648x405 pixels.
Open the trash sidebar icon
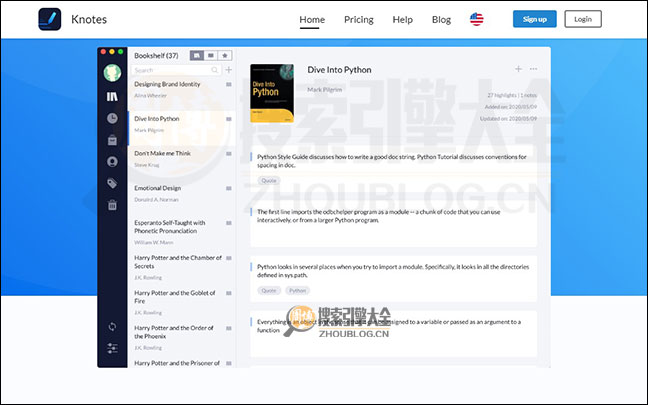tap(112, 205)
